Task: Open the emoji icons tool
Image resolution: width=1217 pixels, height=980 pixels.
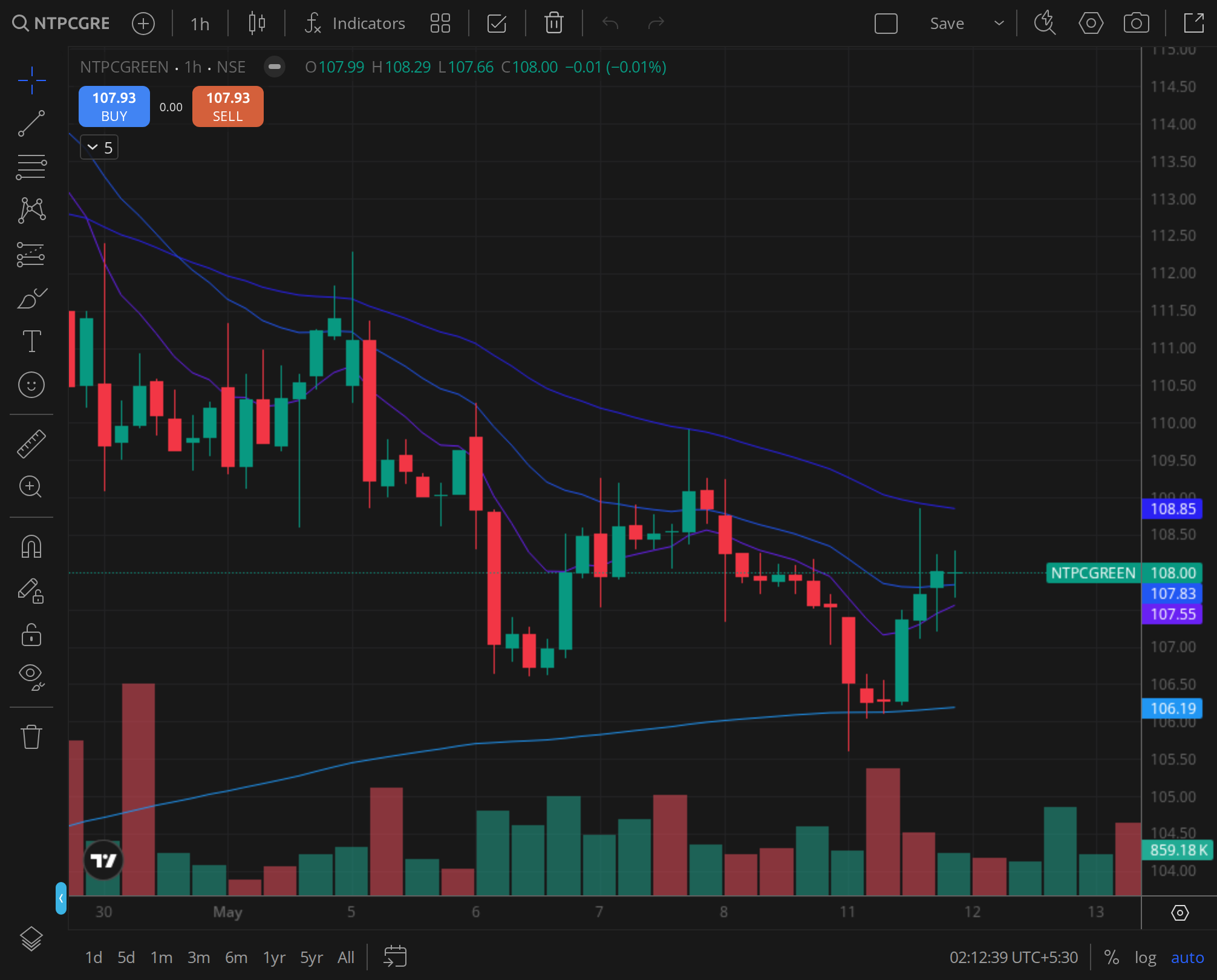Action: pos(31,385)
